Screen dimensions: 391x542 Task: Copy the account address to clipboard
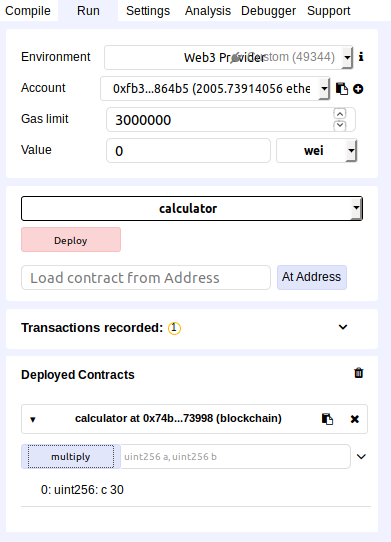tap(342, 89)
